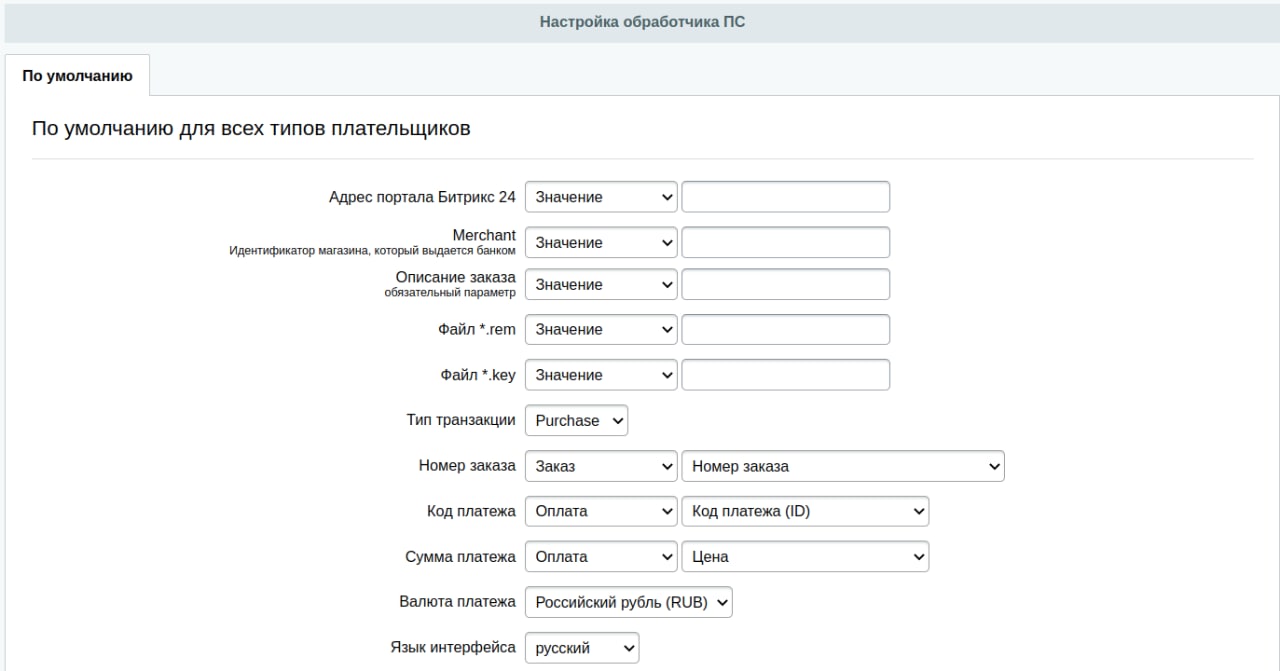
Task: Click the Описание заказа text input
Action: pos(785,285)
